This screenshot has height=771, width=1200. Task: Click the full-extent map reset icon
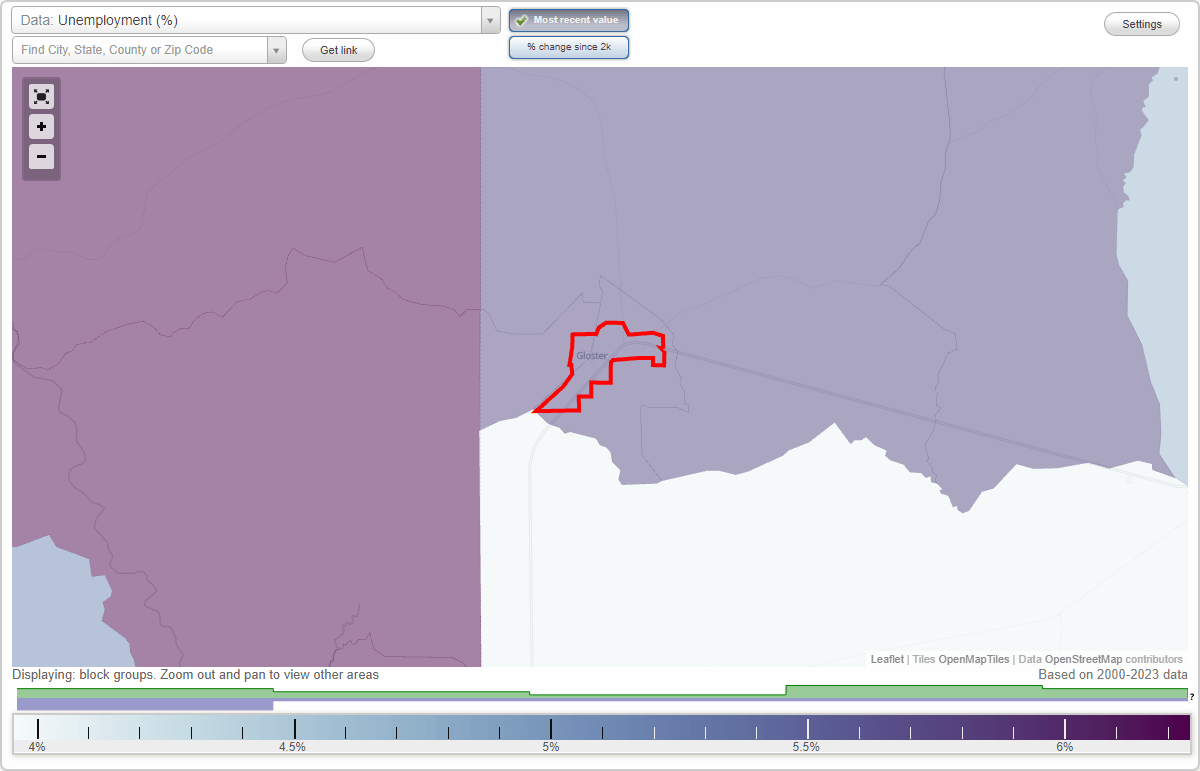(41, 96)
